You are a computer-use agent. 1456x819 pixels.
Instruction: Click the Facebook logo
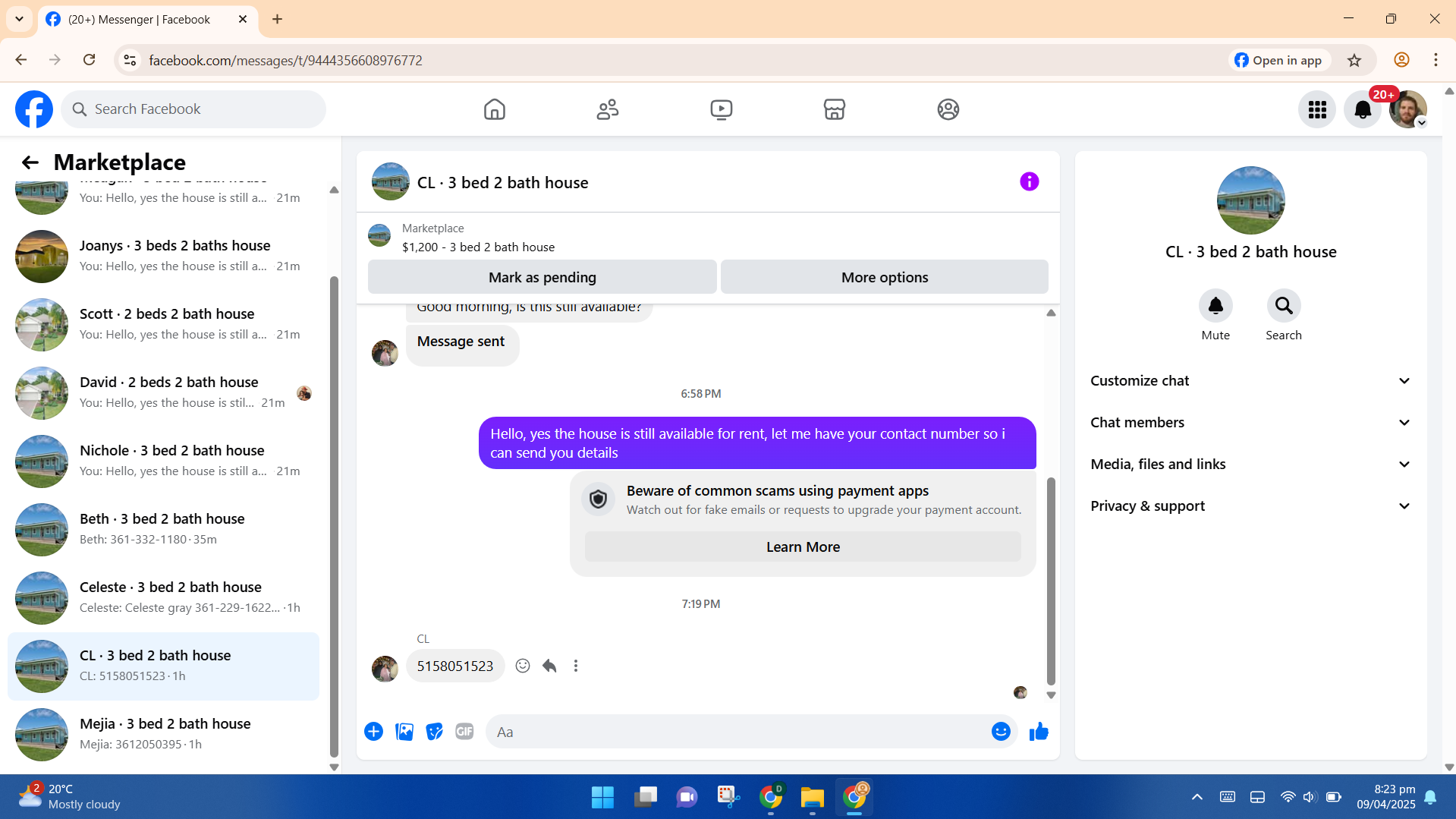click(x=34, y=109)
